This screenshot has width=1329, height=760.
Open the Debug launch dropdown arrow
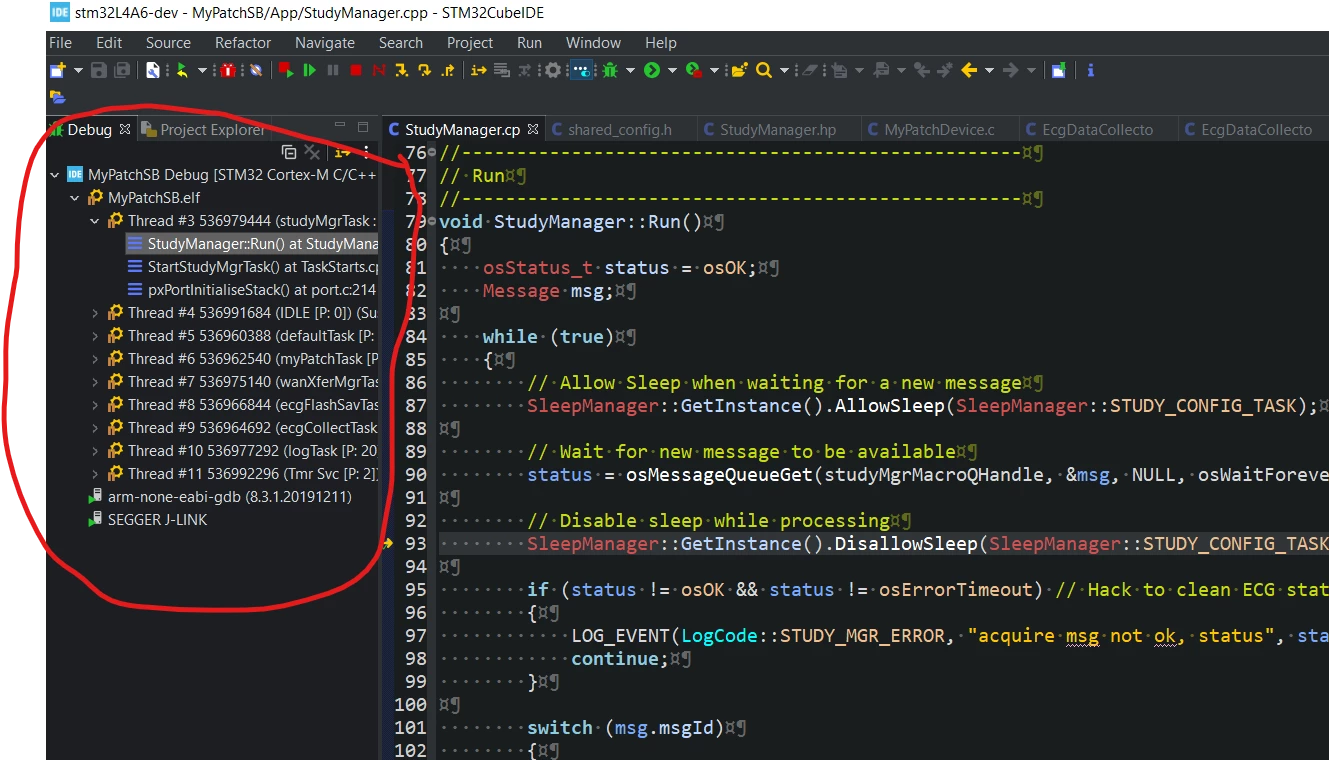pos(630,70)
